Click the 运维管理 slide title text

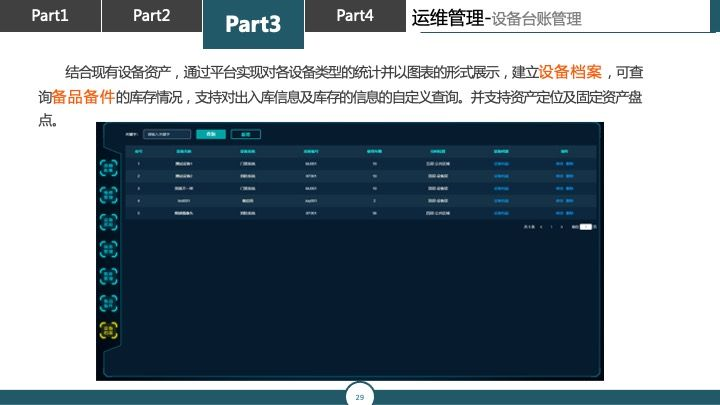pos(447,18)
